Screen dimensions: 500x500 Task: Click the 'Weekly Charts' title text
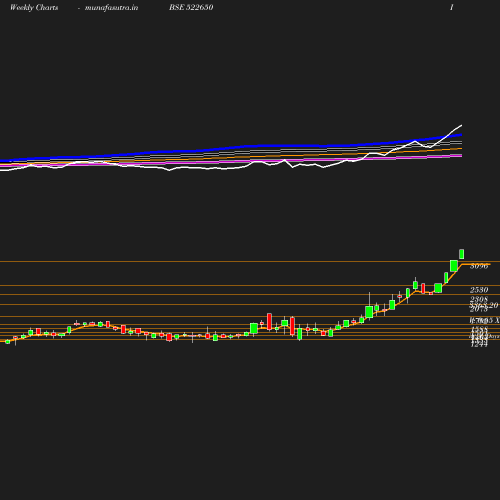(x=34, y=8)
